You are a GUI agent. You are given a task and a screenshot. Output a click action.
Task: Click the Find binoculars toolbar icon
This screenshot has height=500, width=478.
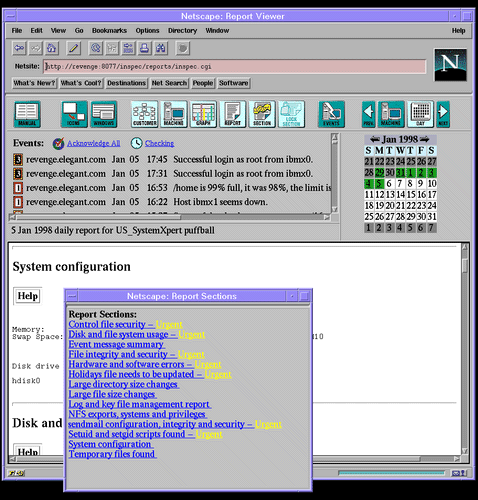pyautogui.click(x=161, y=48)
